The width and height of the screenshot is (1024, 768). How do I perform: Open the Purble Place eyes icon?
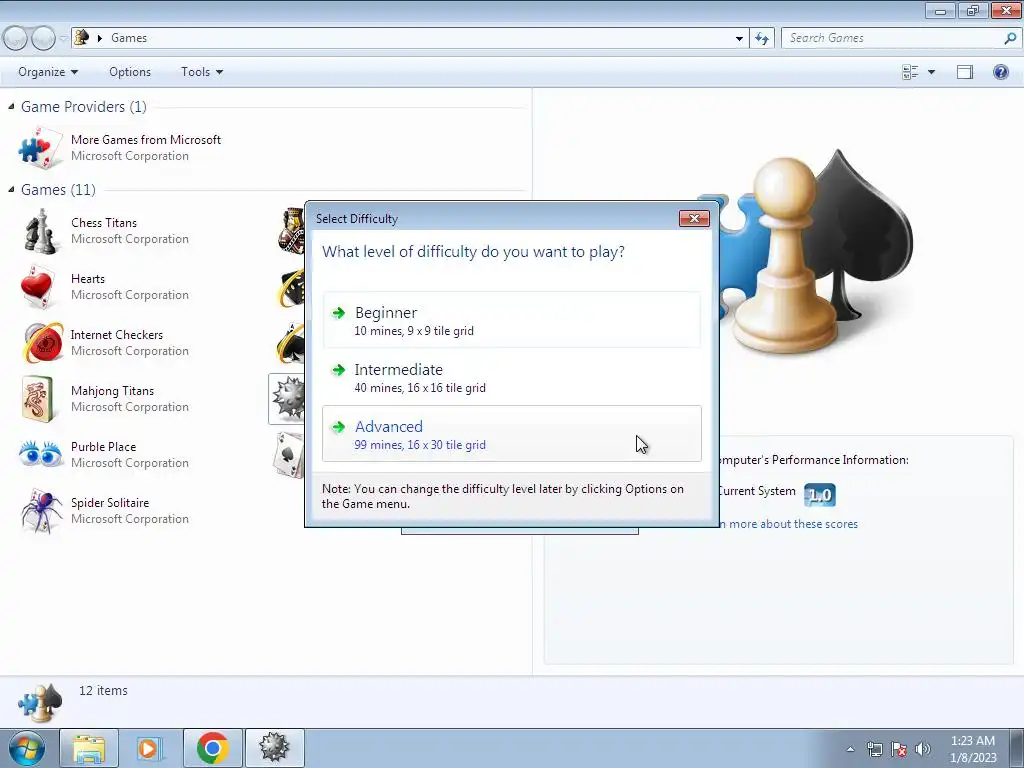[40, 454]
